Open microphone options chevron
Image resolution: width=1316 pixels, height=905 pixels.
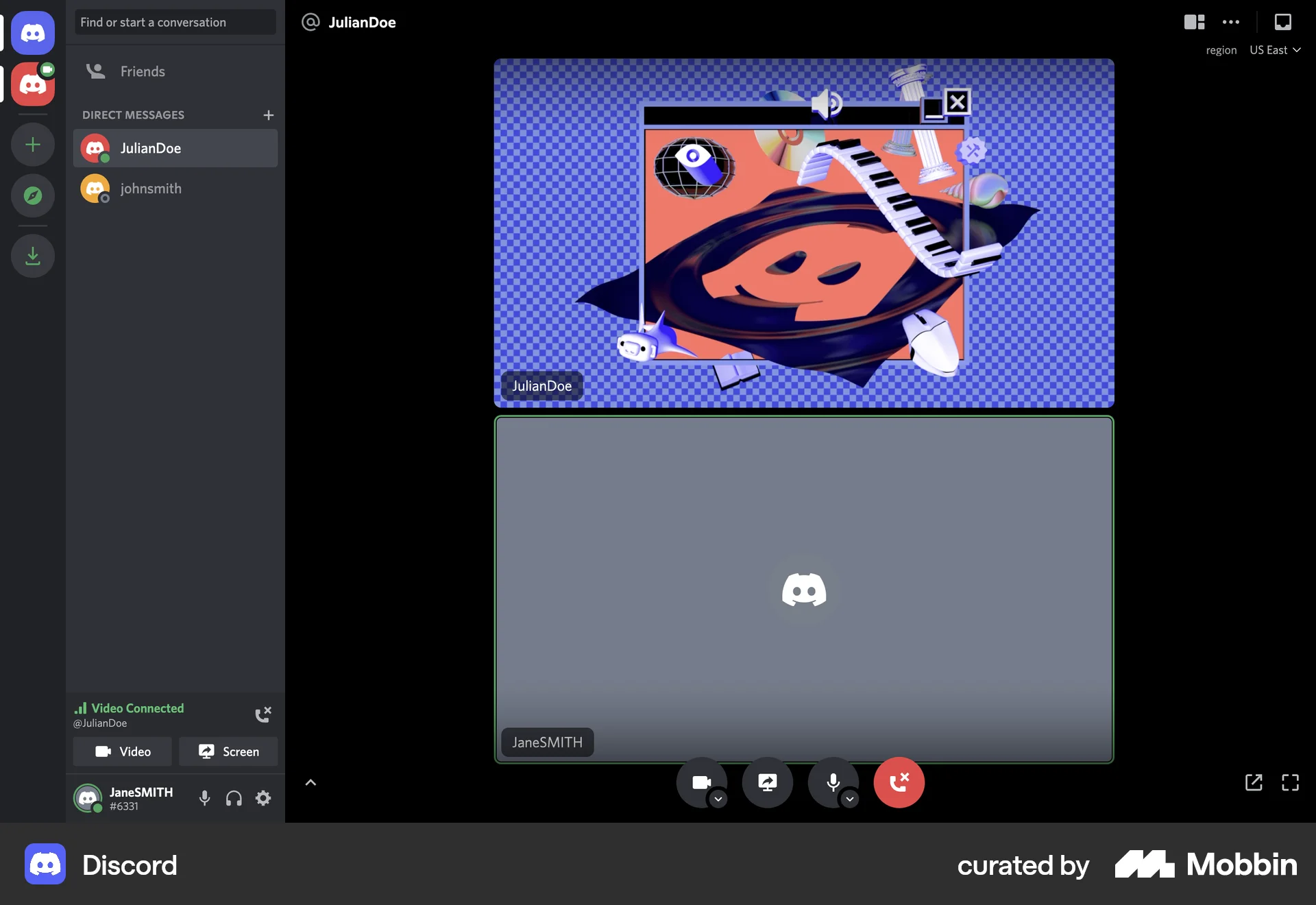[x=849, y=800]
